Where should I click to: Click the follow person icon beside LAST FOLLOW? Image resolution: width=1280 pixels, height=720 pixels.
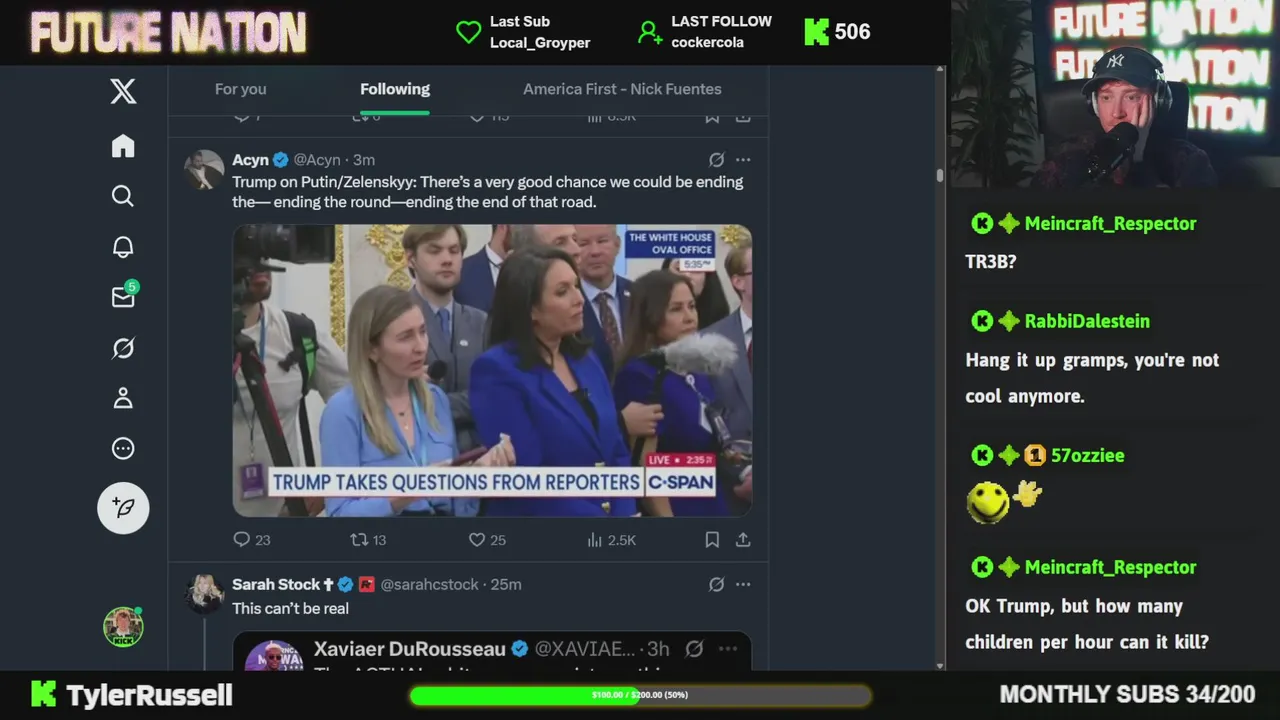[x=650, y=32]
